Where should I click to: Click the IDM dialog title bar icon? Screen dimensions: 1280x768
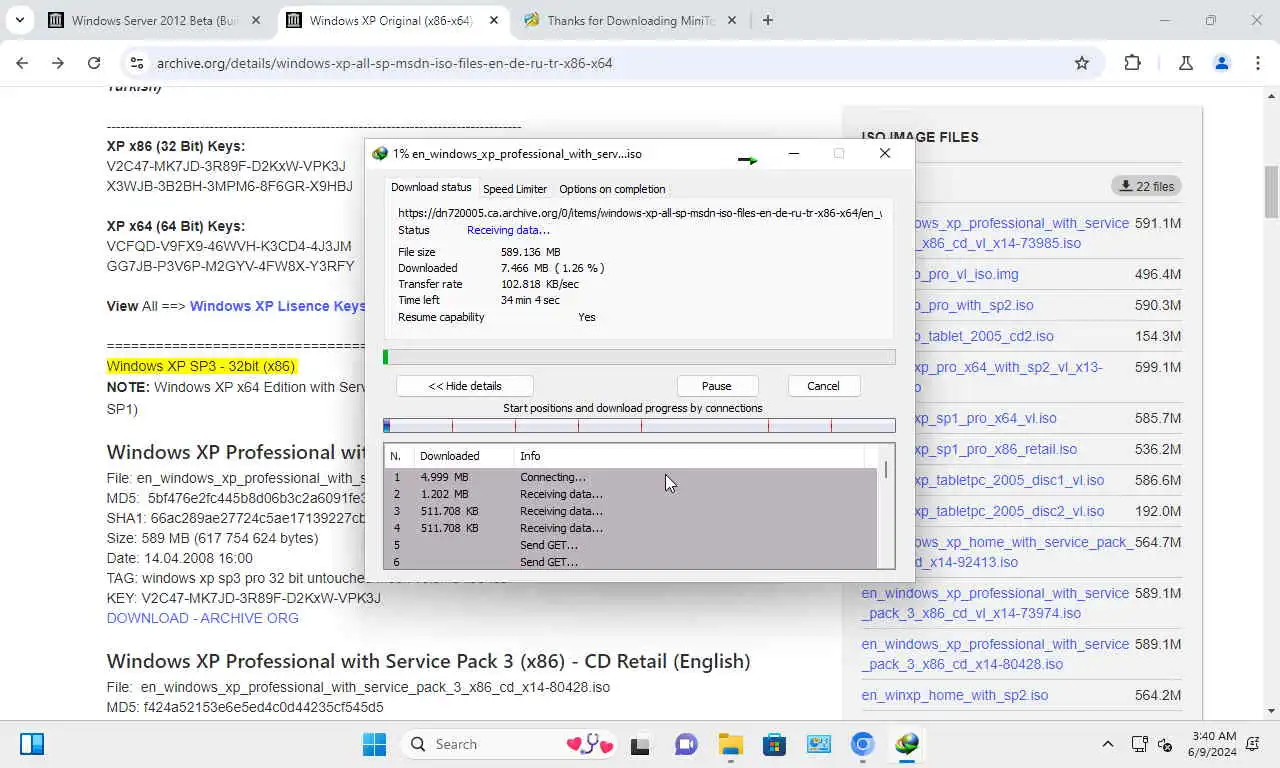(x=380, y=154)
